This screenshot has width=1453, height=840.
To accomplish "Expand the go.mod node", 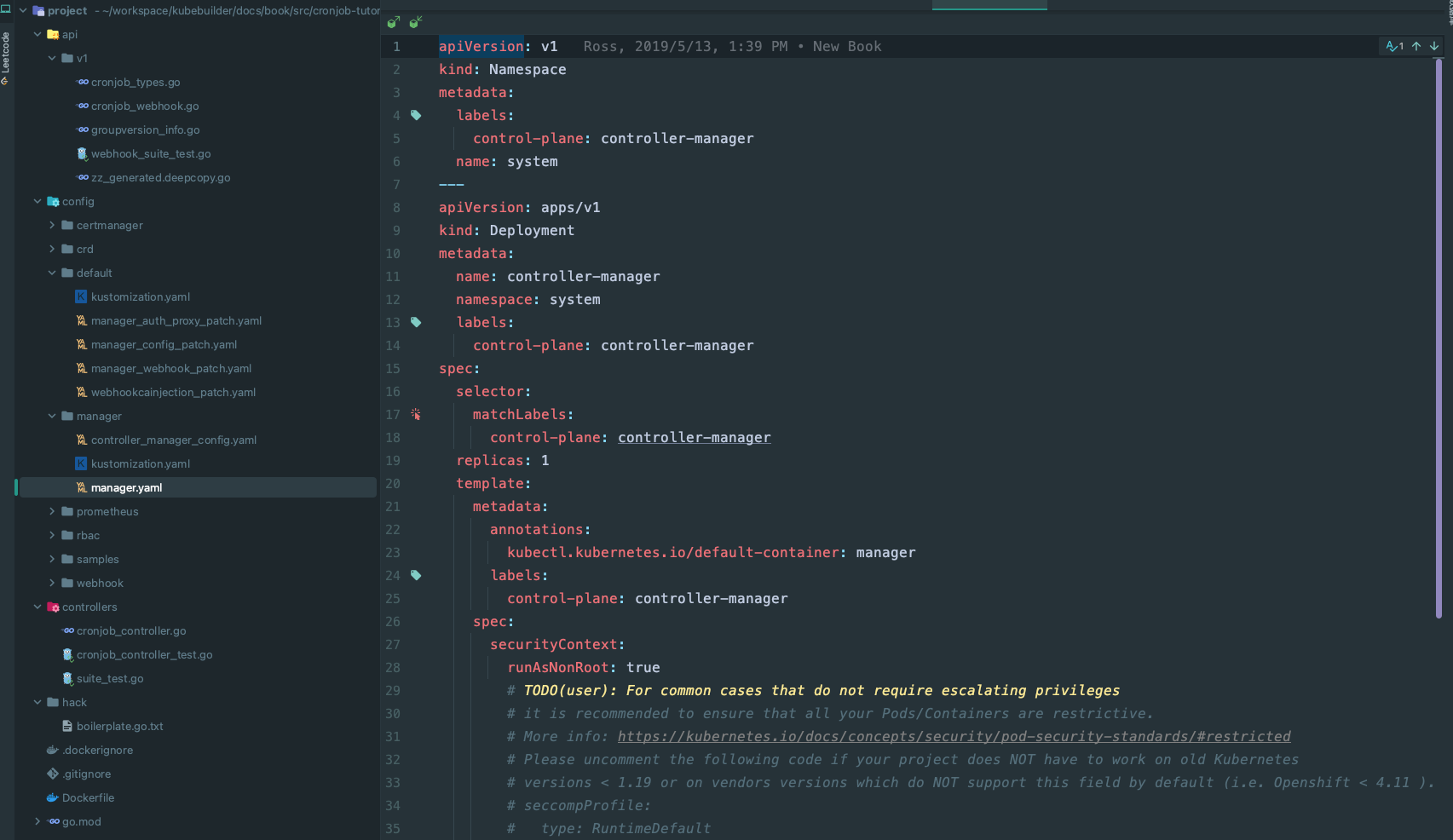I will click(37, 822).
